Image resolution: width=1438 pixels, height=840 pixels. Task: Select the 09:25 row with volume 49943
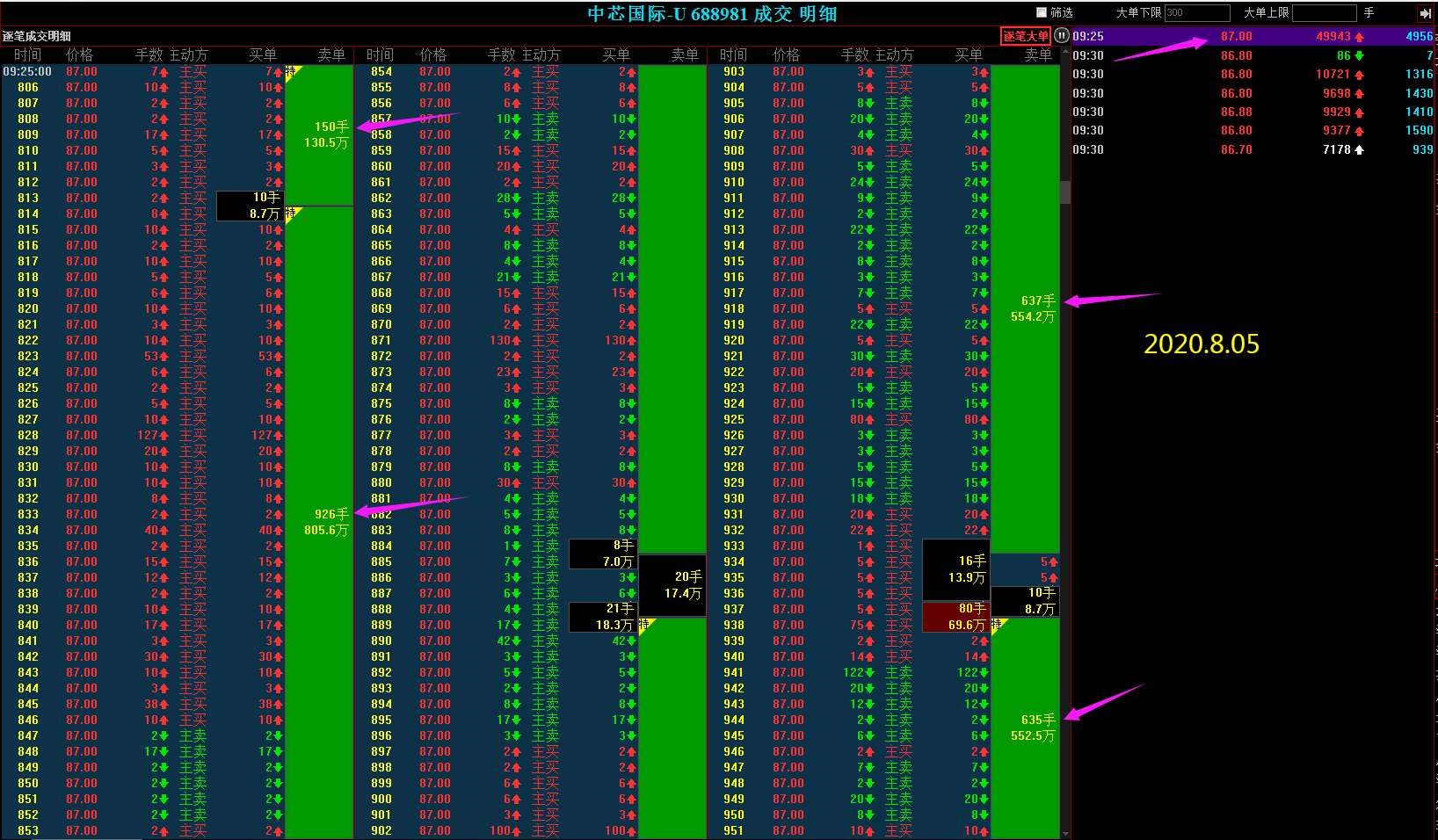coord(1254,36)
